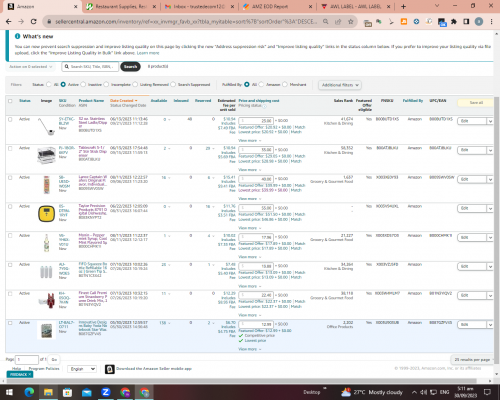This screenshot has width=500, height=400.
Task: Open Edit dropdown arrow for Tablecraft row
Action: click(x=490, y=150)
